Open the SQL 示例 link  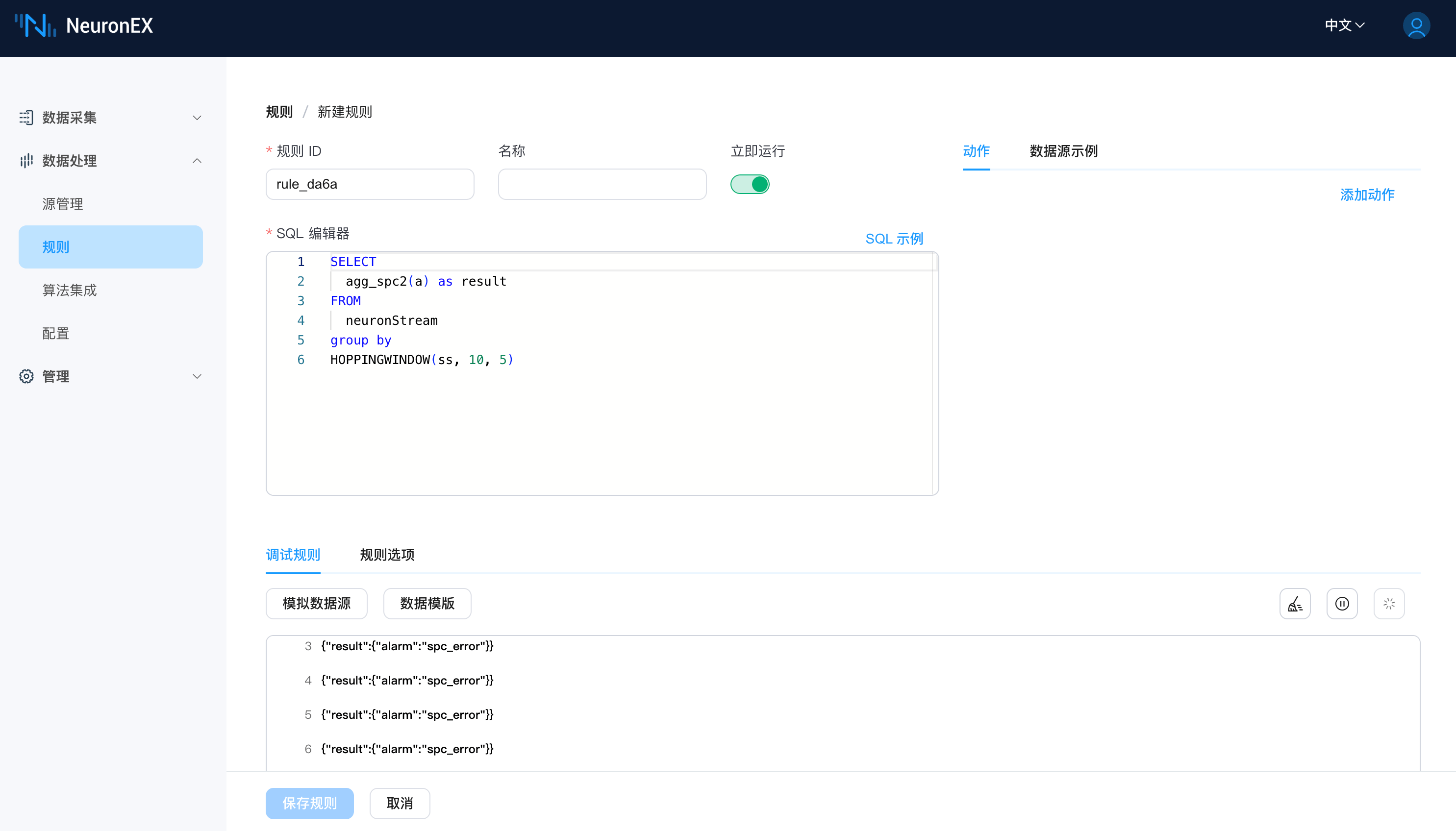point(894,239)
